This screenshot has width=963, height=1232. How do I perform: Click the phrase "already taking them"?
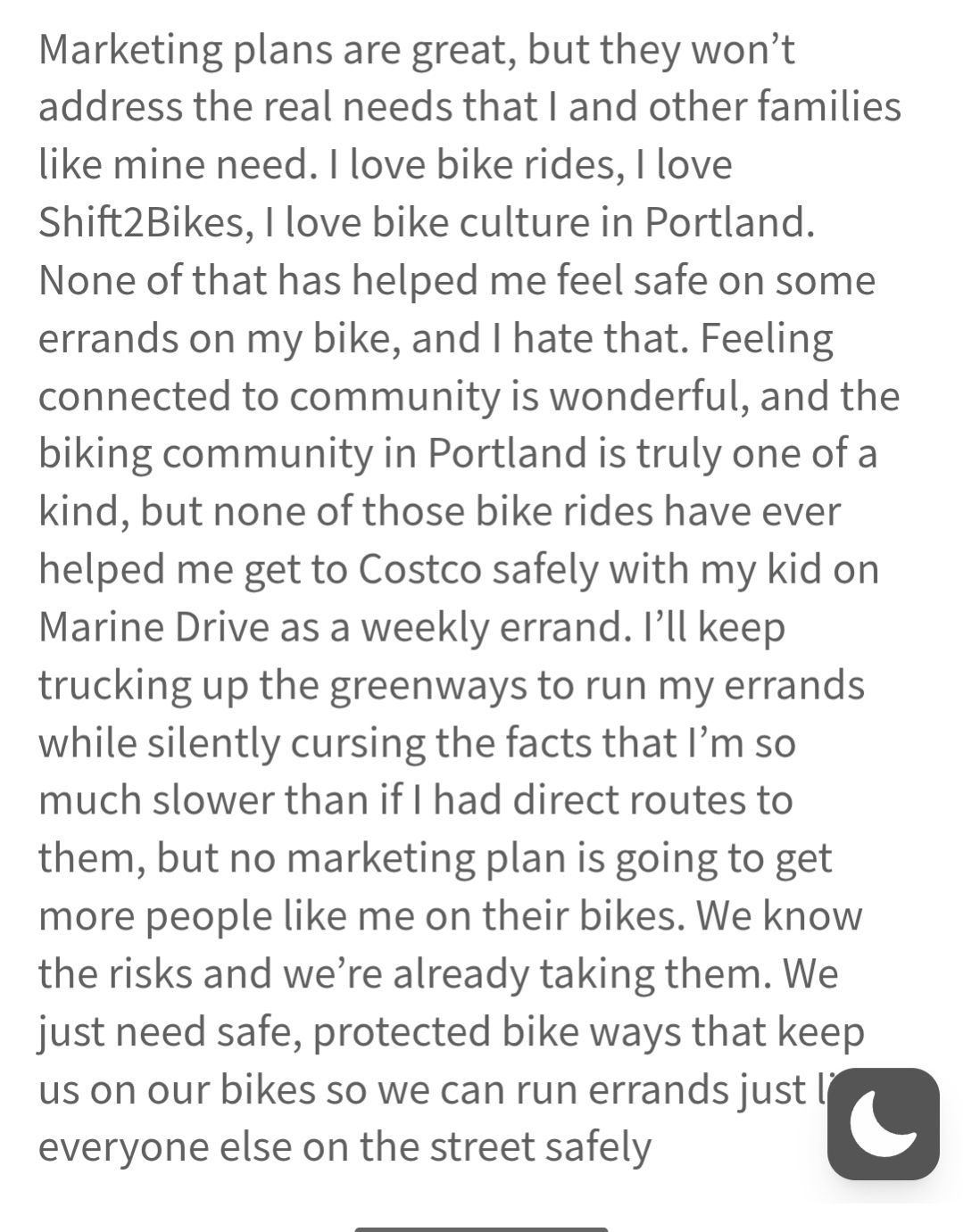[578, 973]
